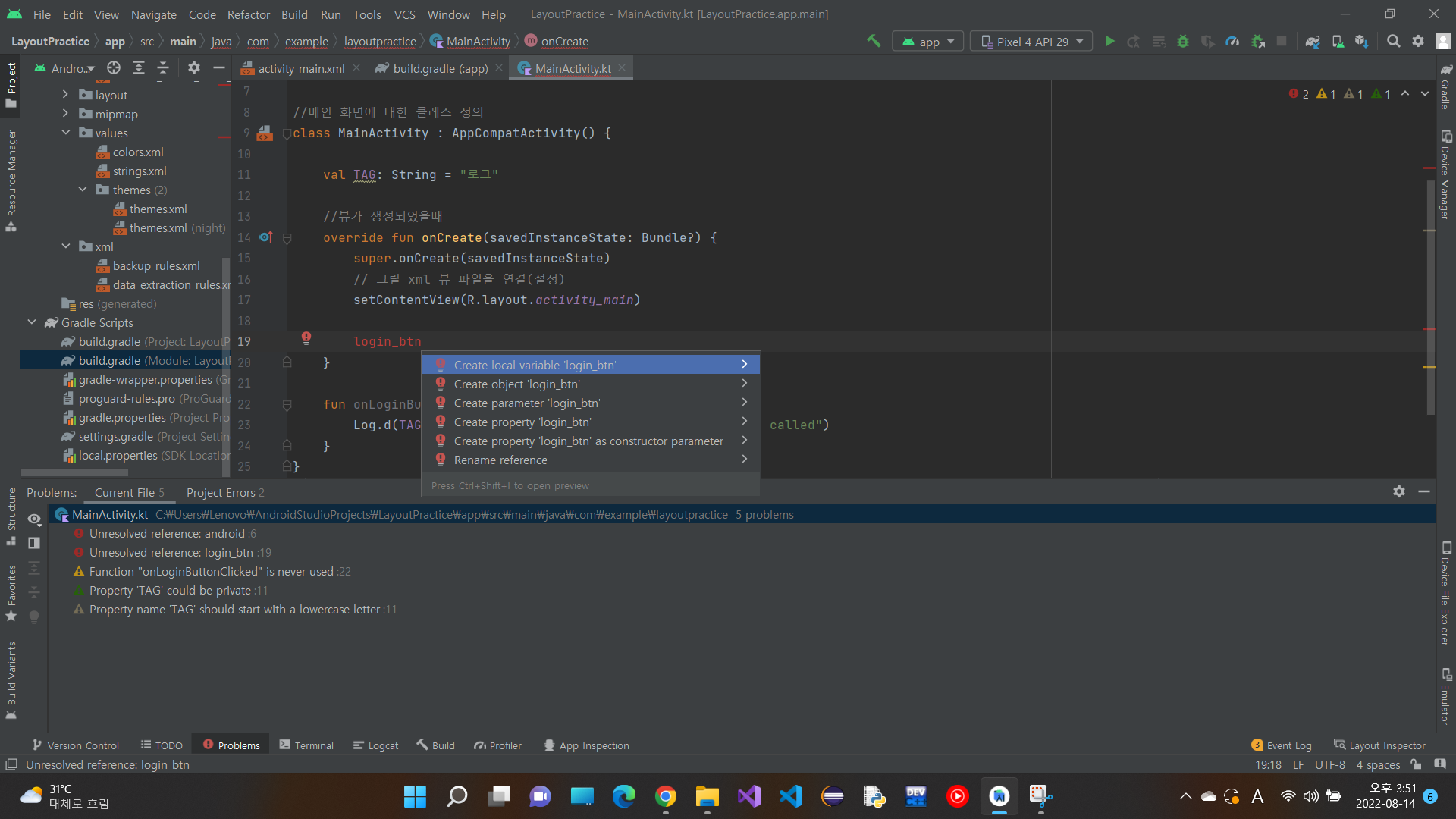Switch to the activity_main.xml editor tab

pos(301,68)
